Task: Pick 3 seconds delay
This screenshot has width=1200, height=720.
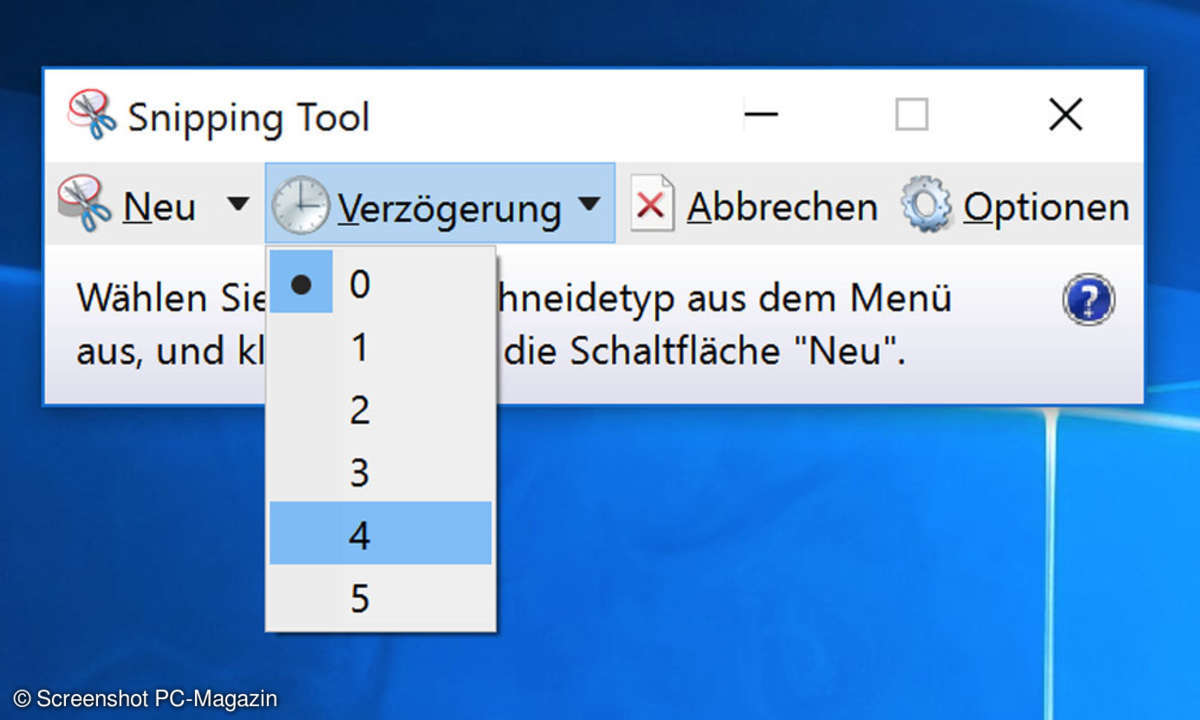Action: pyautogui.click(x=381, y=472)
